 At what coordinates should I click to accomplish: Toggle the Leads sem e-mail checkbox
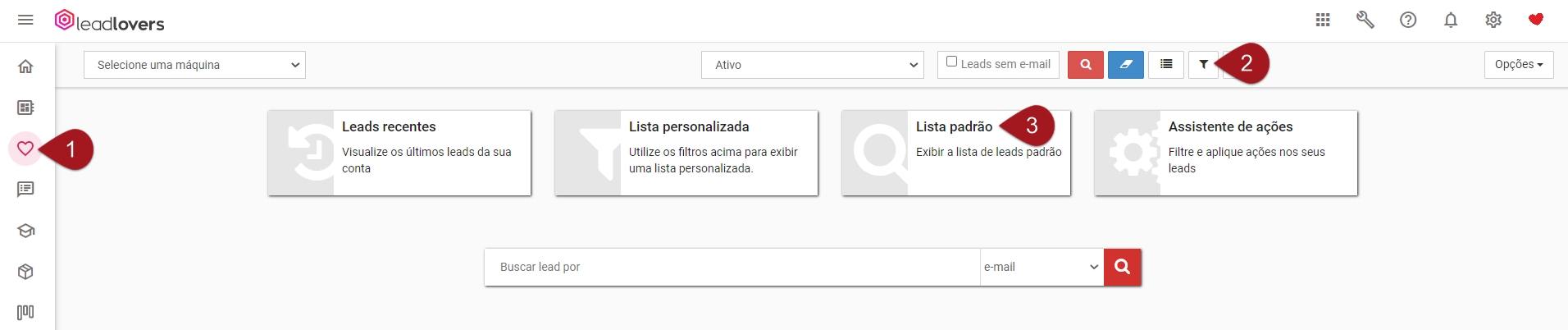point(951,62)
